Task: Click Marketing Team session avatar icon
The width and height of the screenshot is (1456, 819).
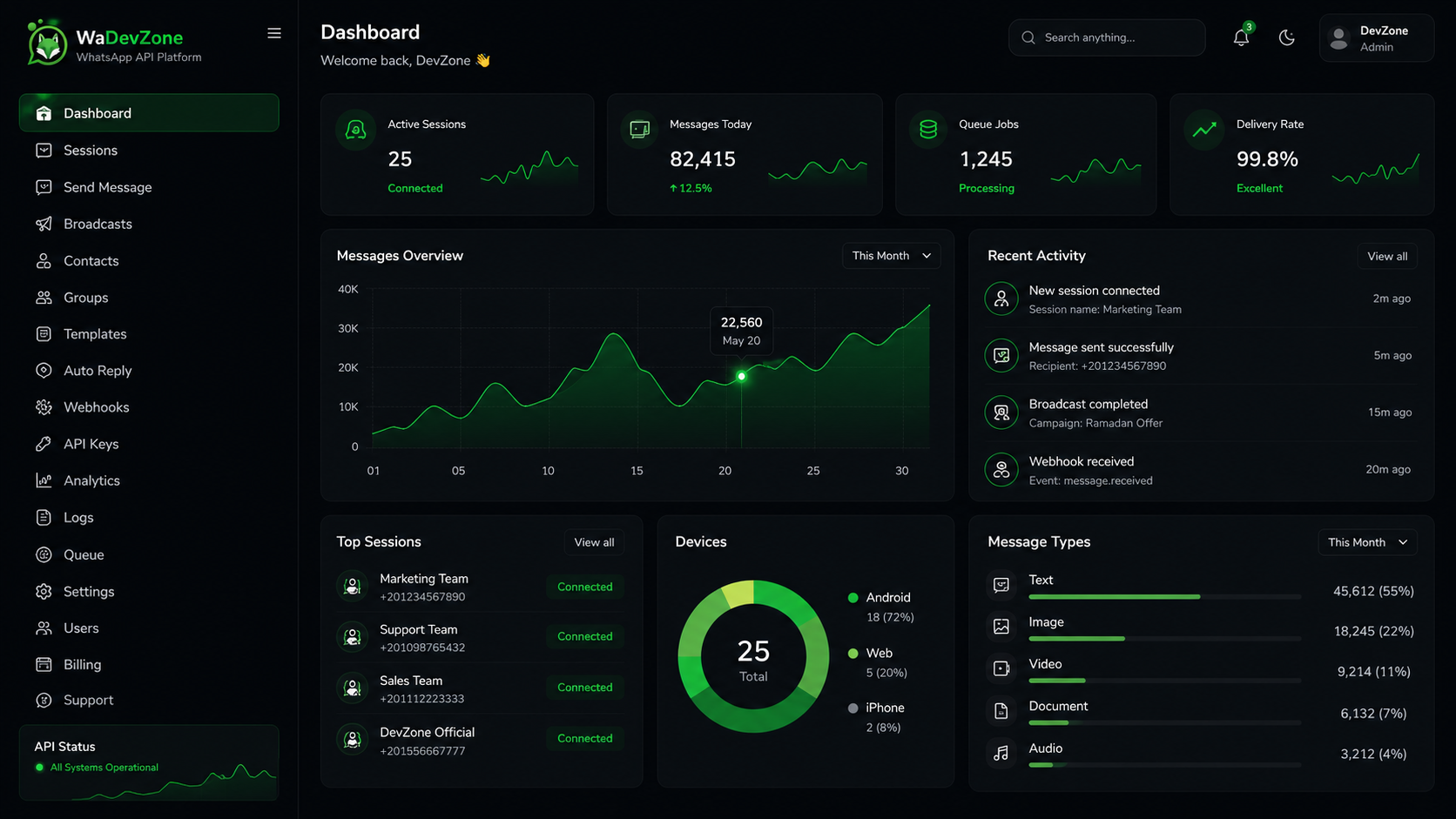Action: tap(353, 587)
